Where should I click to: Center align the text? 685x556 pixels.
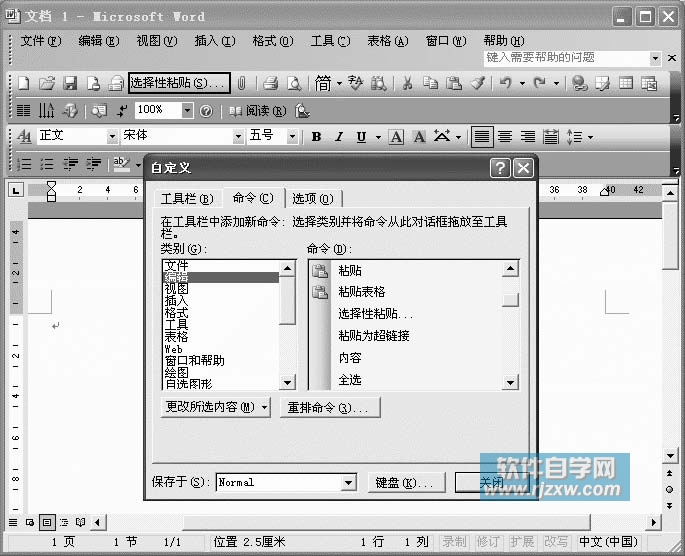505,137
